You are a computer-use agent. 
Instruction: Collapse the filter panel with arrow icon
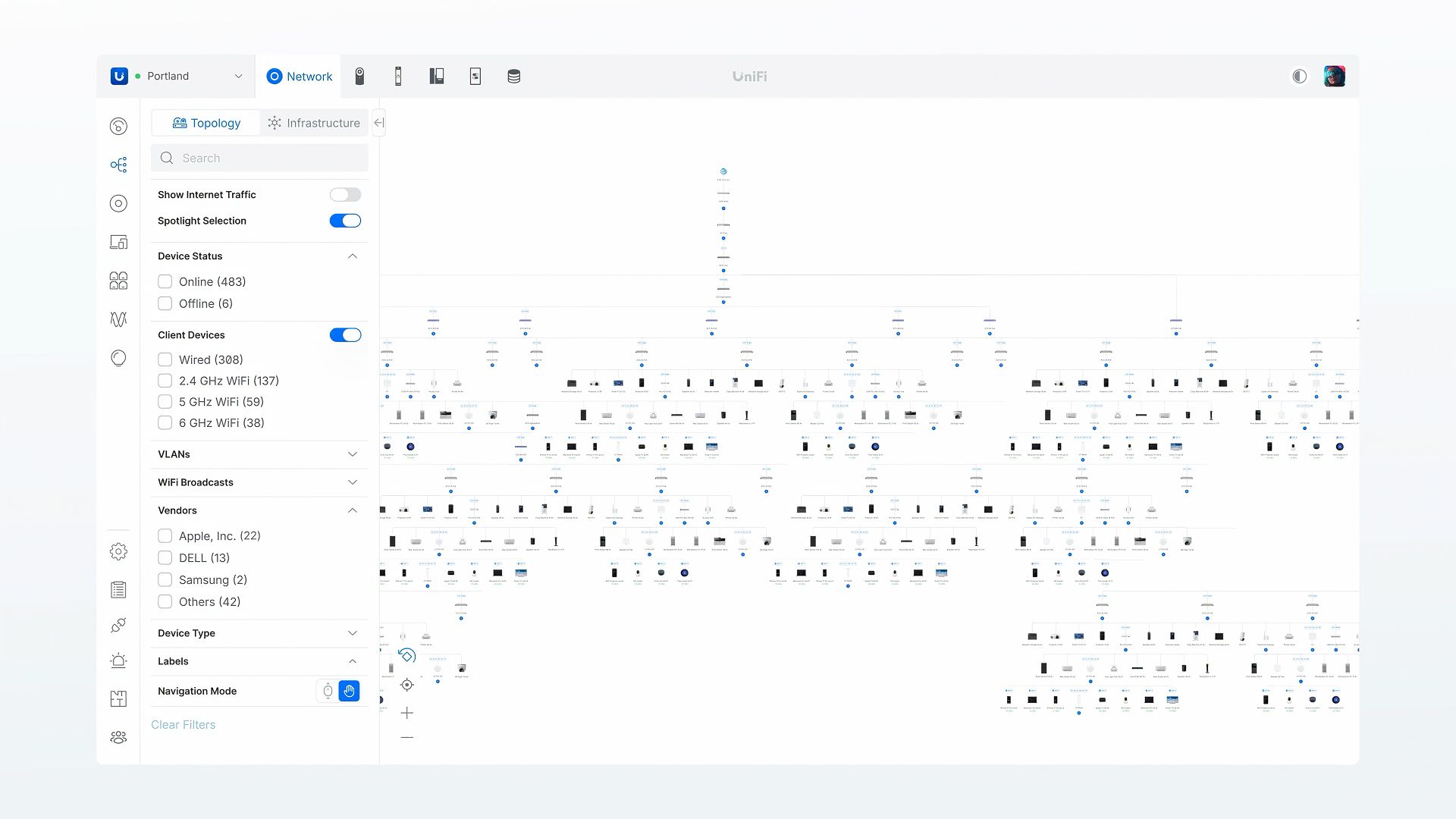378,123
